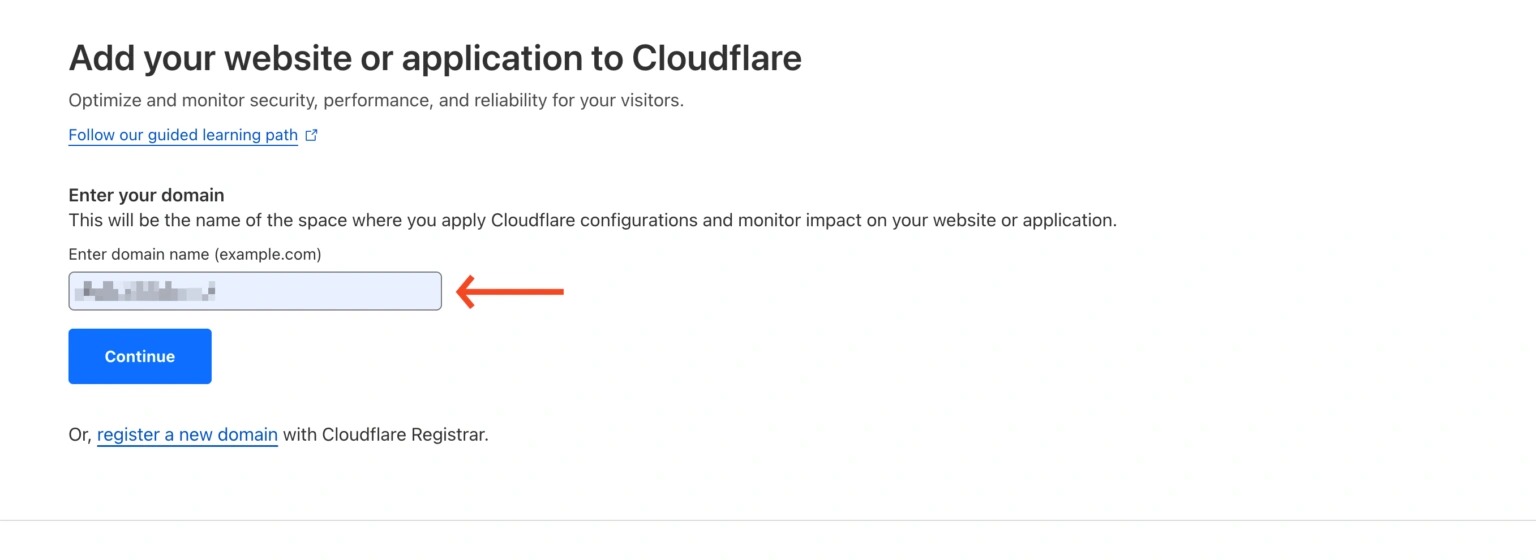The width and height of the screenshot is (1536, 560).
Task: Open the external link icon beside guided learning path
Action: click(311, 135)
